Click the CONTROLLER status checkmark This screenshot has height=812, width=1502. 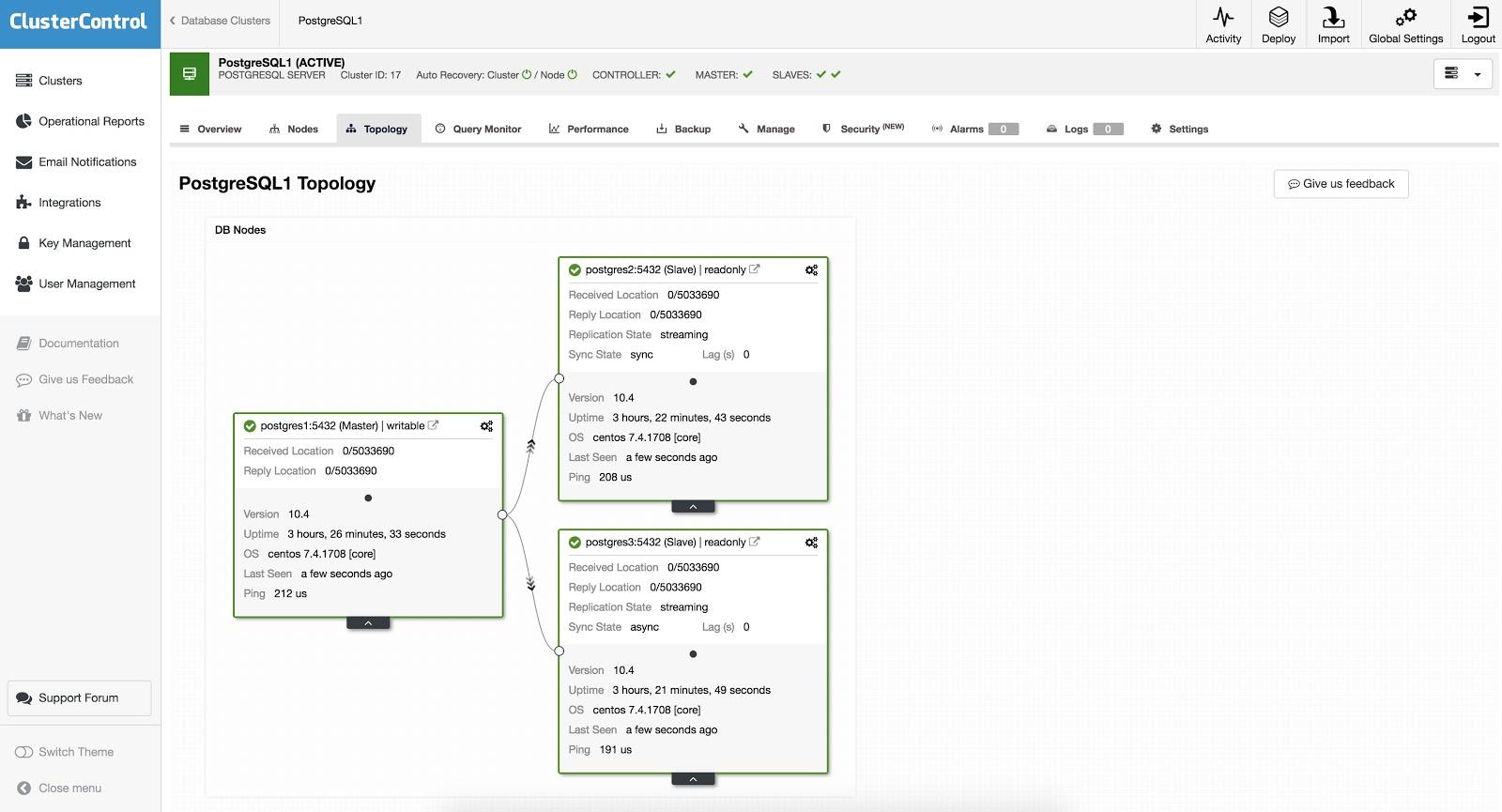tap(670, 75)
